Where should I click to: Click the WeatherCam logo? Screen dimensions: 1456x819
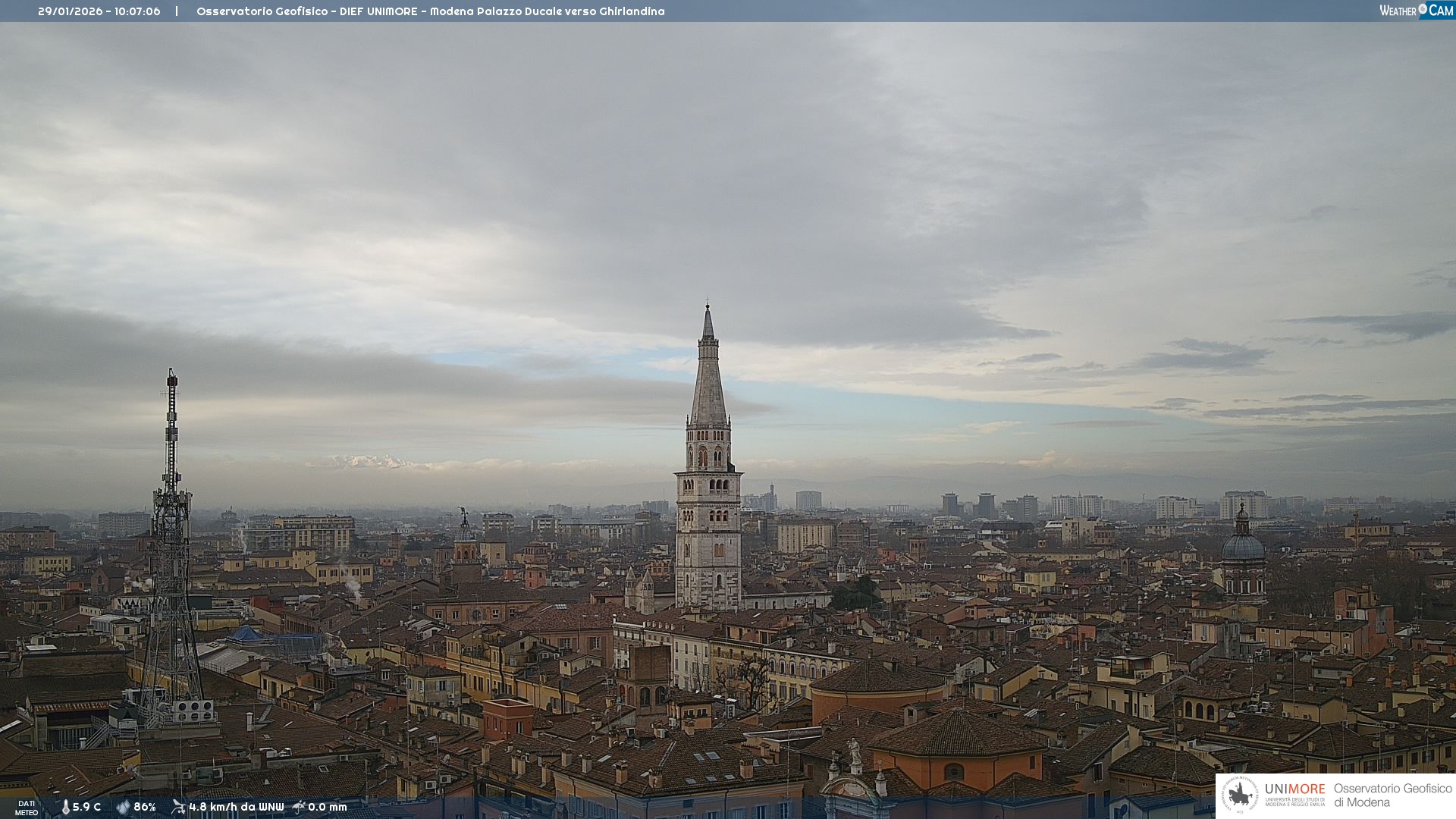1416,11
